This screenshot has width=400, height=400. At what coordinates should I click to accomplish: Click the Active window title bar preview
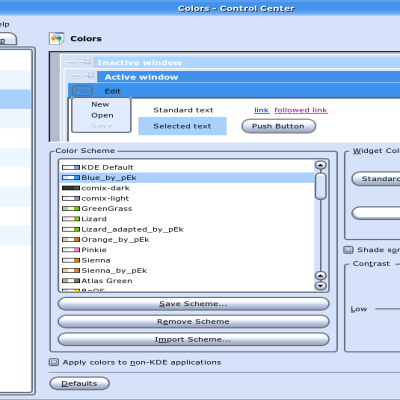pos(248,77)
